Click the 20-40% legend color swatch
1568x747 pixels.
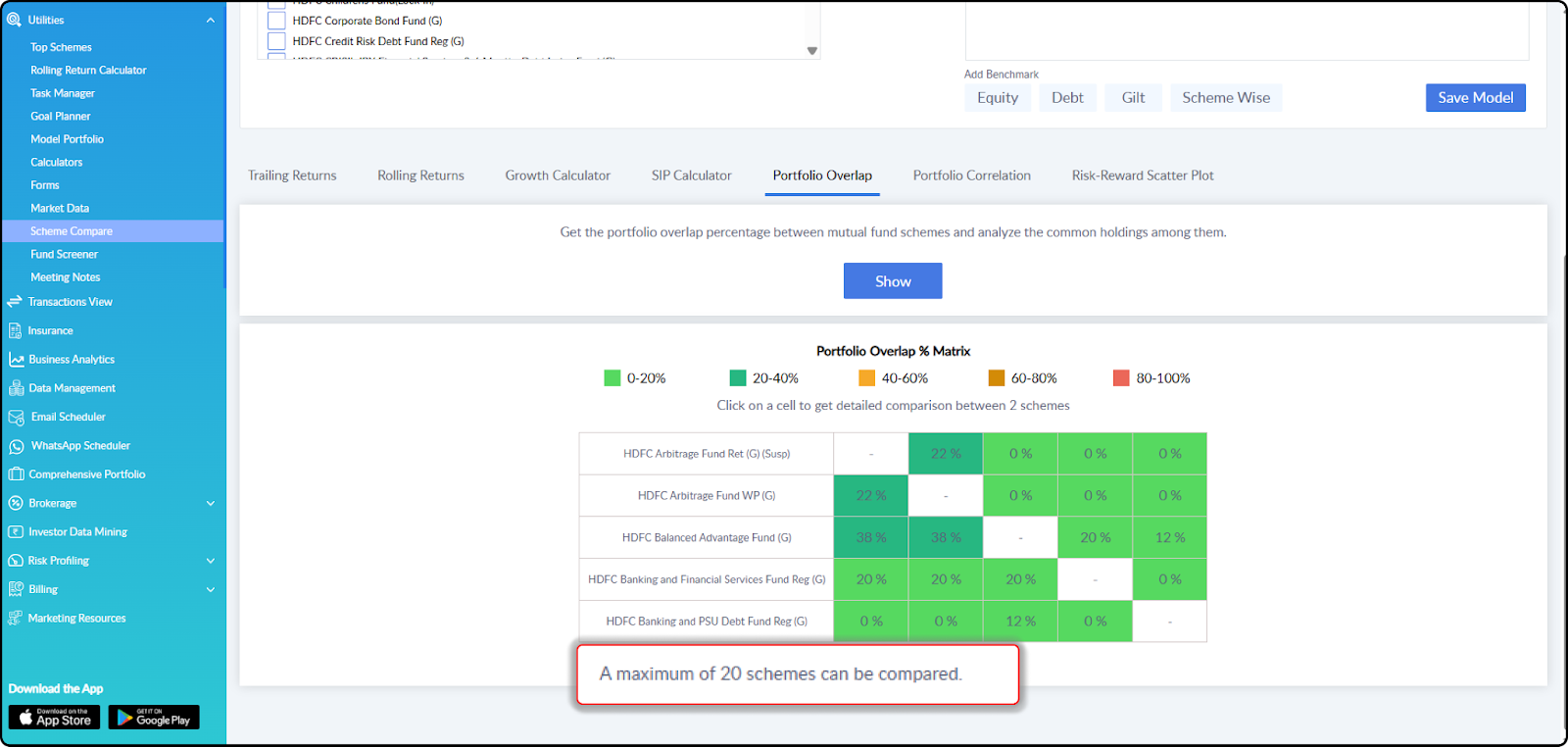click(738, 378)
